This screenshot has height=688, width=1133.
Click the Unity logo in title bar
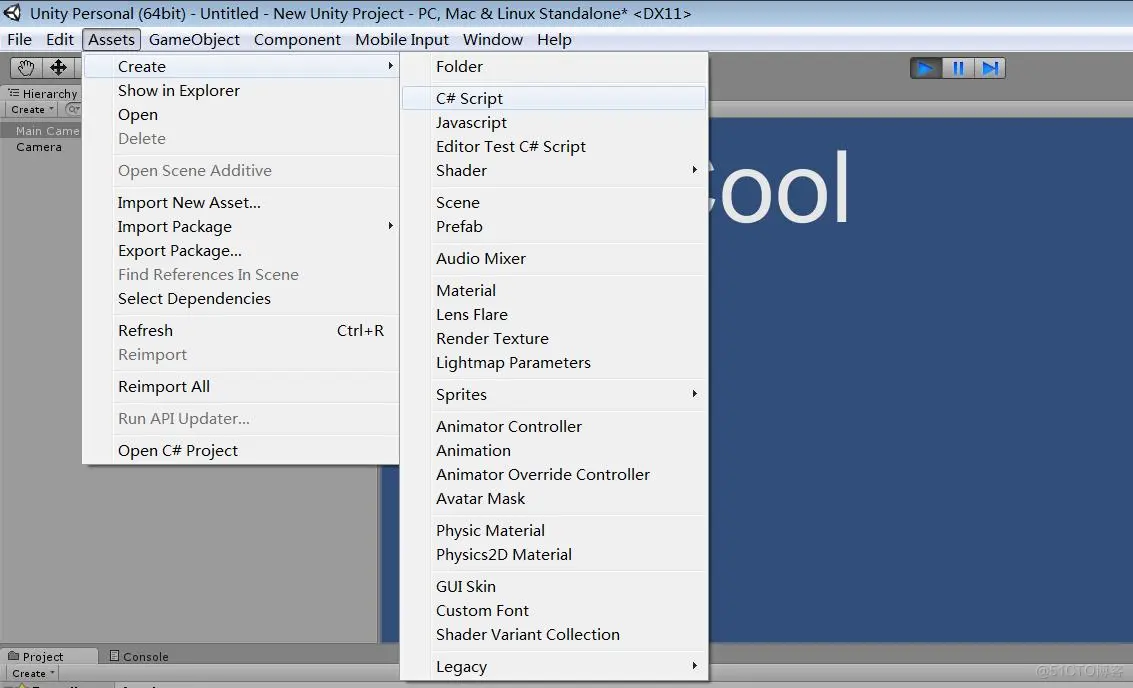12,13
